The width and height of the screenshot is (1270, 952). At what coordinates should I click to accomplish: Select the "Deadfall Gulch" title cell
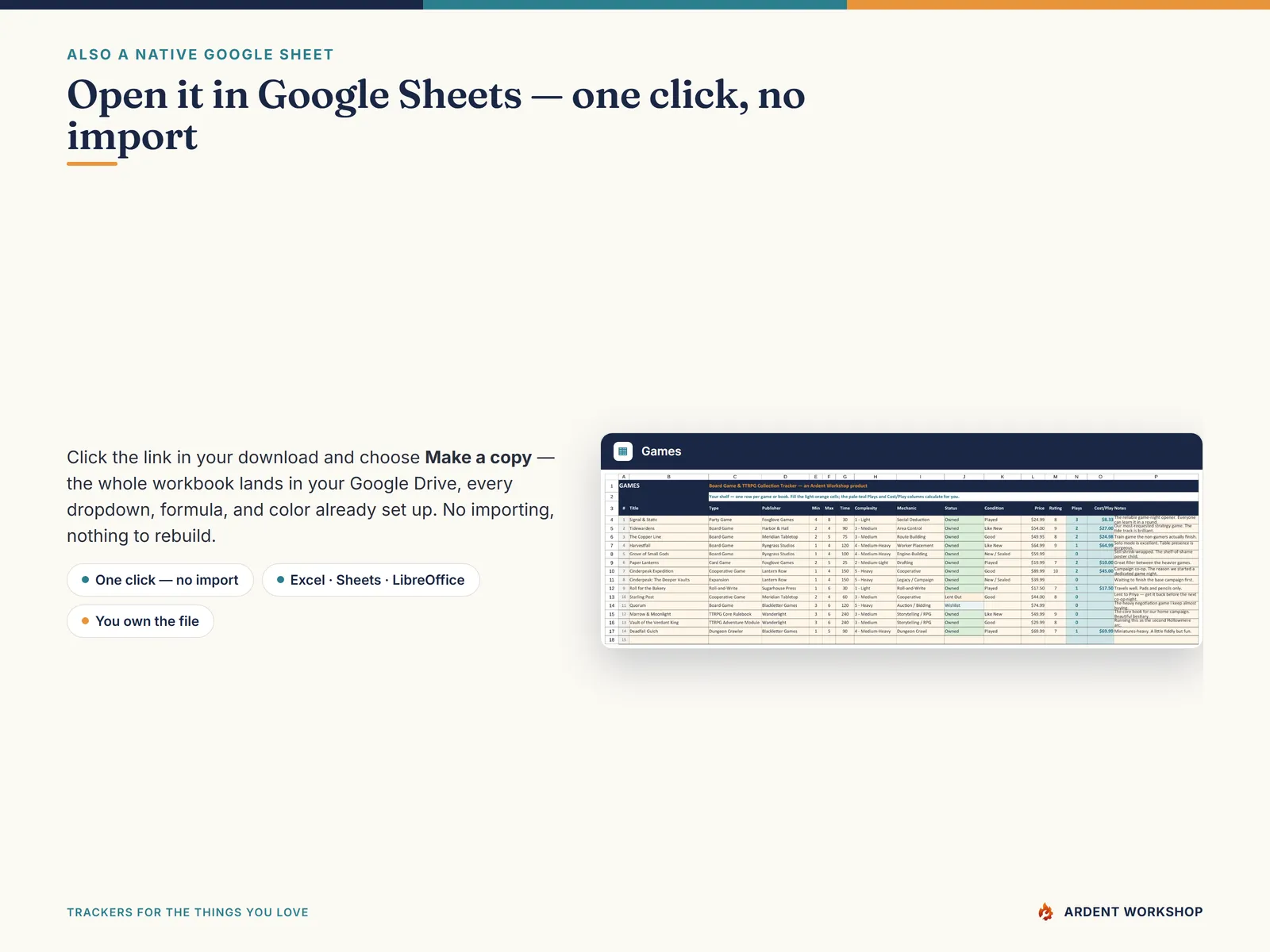668,631
